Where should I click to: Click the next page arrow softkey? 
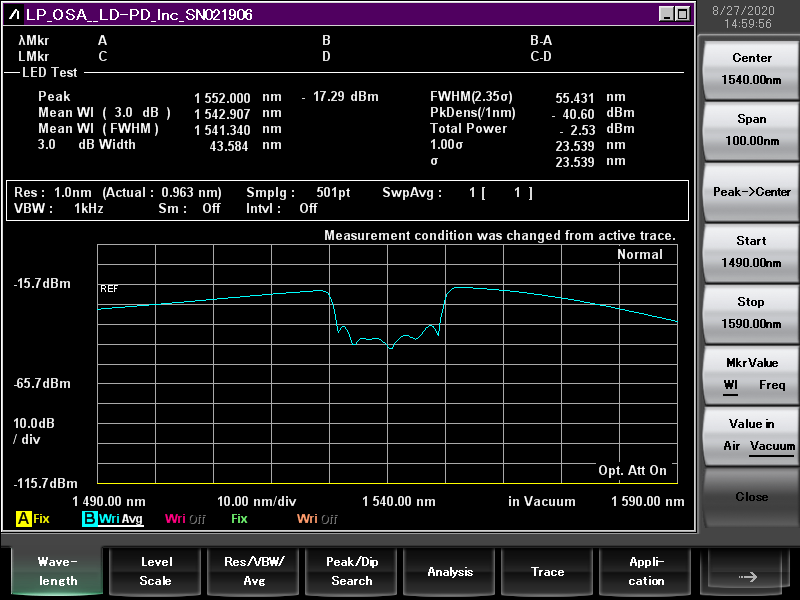coord(750,576)
